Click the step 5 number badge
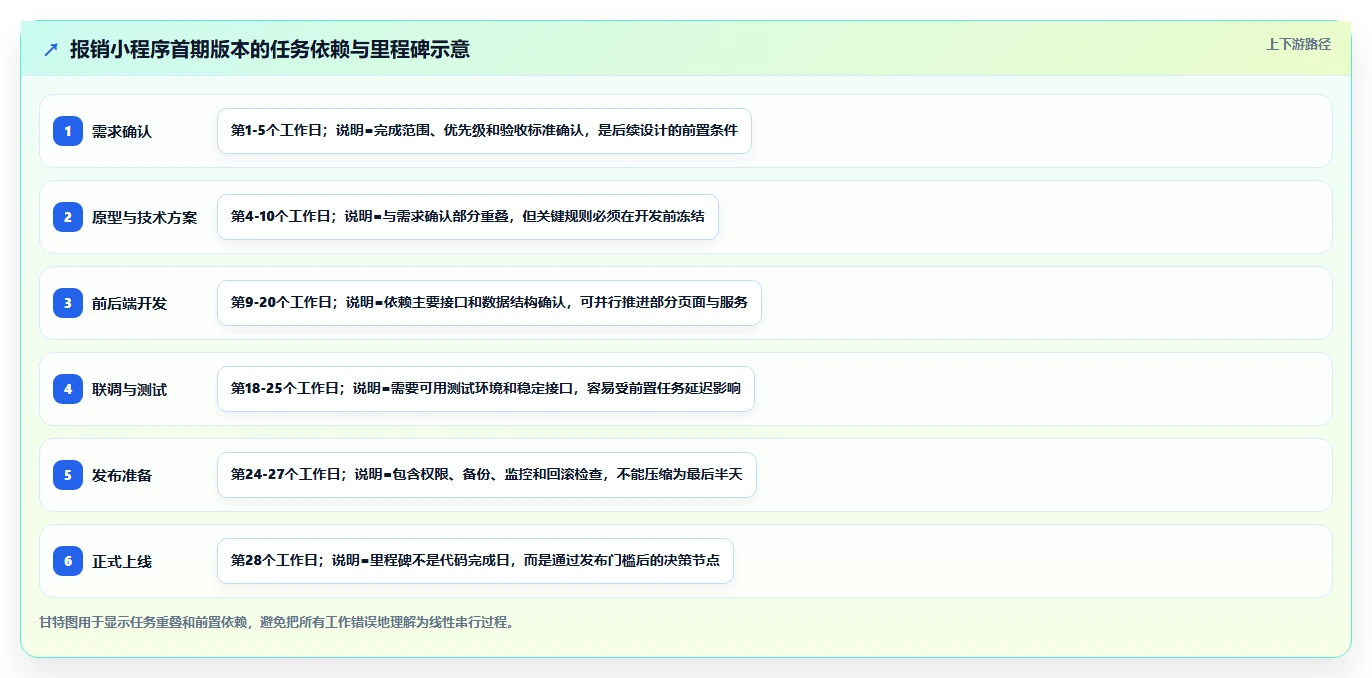This screenshot has width=1372, height=678. [68, 474]
